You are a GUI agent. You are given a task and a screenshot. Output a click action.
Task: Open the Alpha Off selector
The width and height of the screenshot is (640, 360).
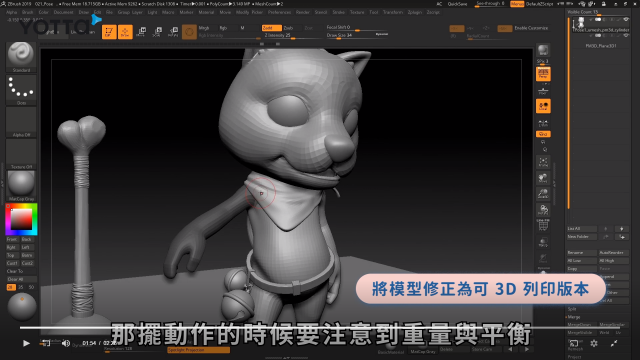tap(21, 122)
